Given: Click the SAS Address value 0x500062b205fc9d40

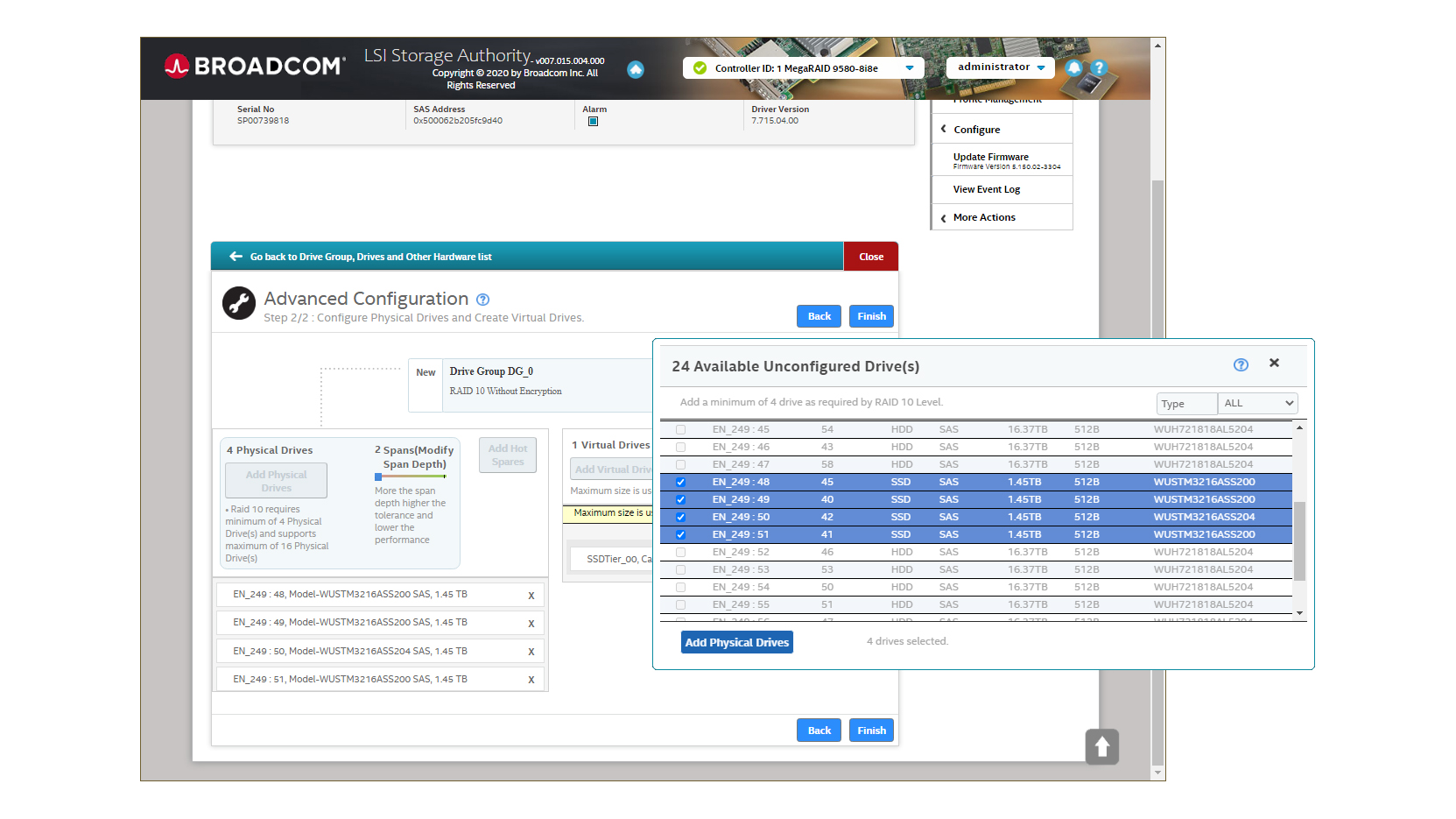Looking at the screenshot, I should pos(458,121).
